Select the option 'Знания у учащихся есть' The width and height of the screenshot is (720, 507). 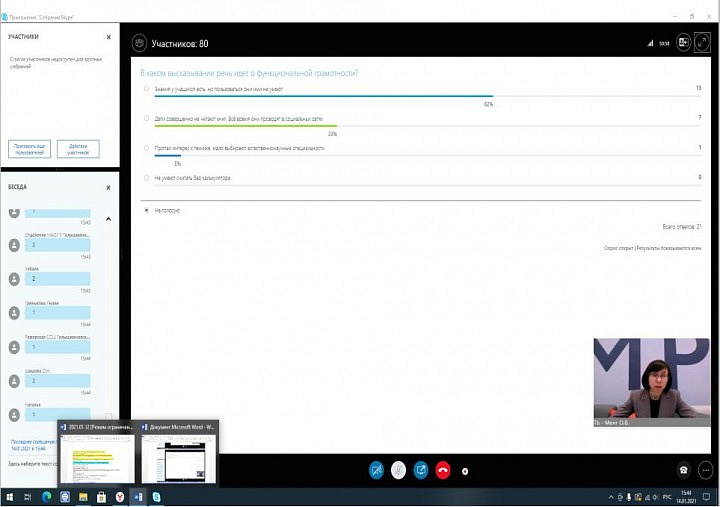tap(147, 88)
